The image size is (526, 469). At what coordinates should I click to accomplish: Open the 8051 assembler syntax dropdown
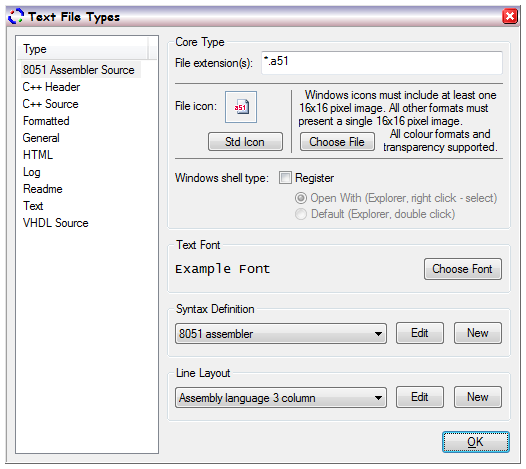[x=281, y=333]
